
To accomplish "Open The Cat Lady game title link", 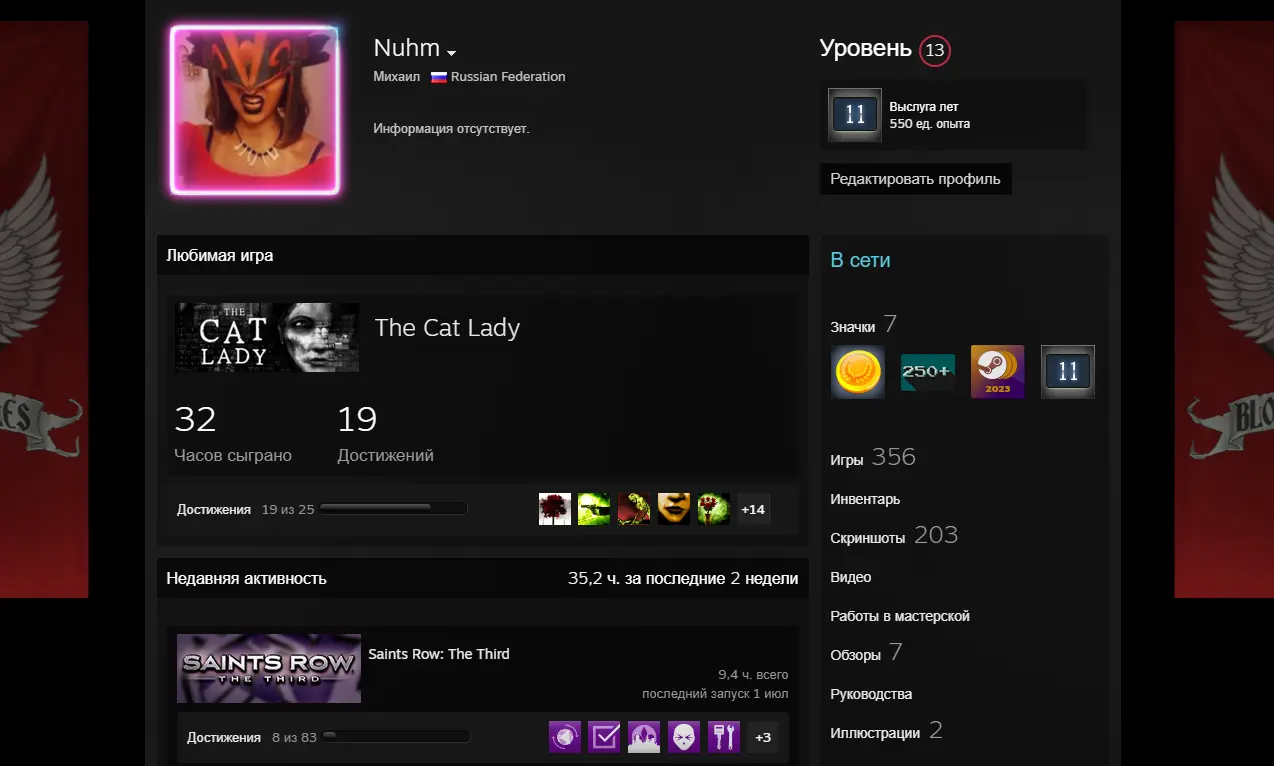I will coord(447,327).
